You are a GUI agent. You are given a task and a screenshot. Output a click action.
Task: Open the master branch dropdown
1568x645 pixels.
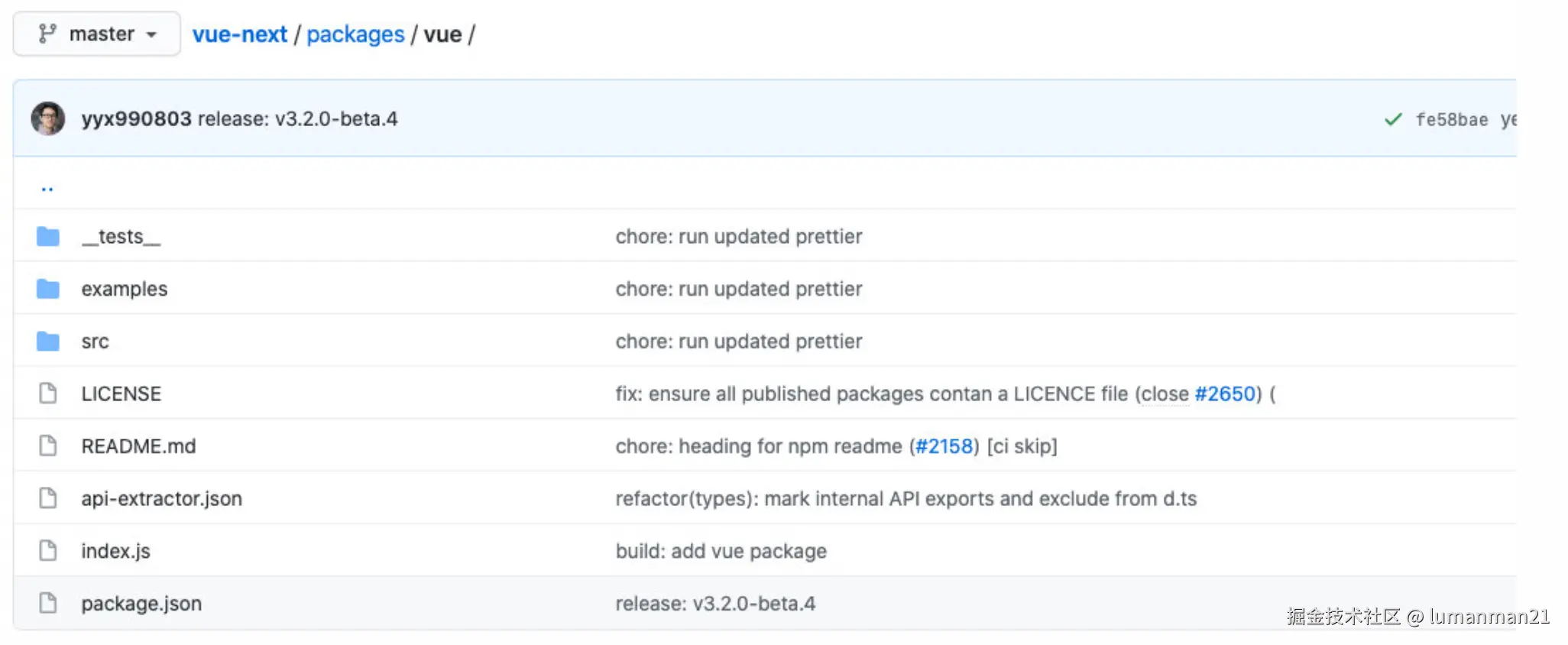(x=97, y=34)
